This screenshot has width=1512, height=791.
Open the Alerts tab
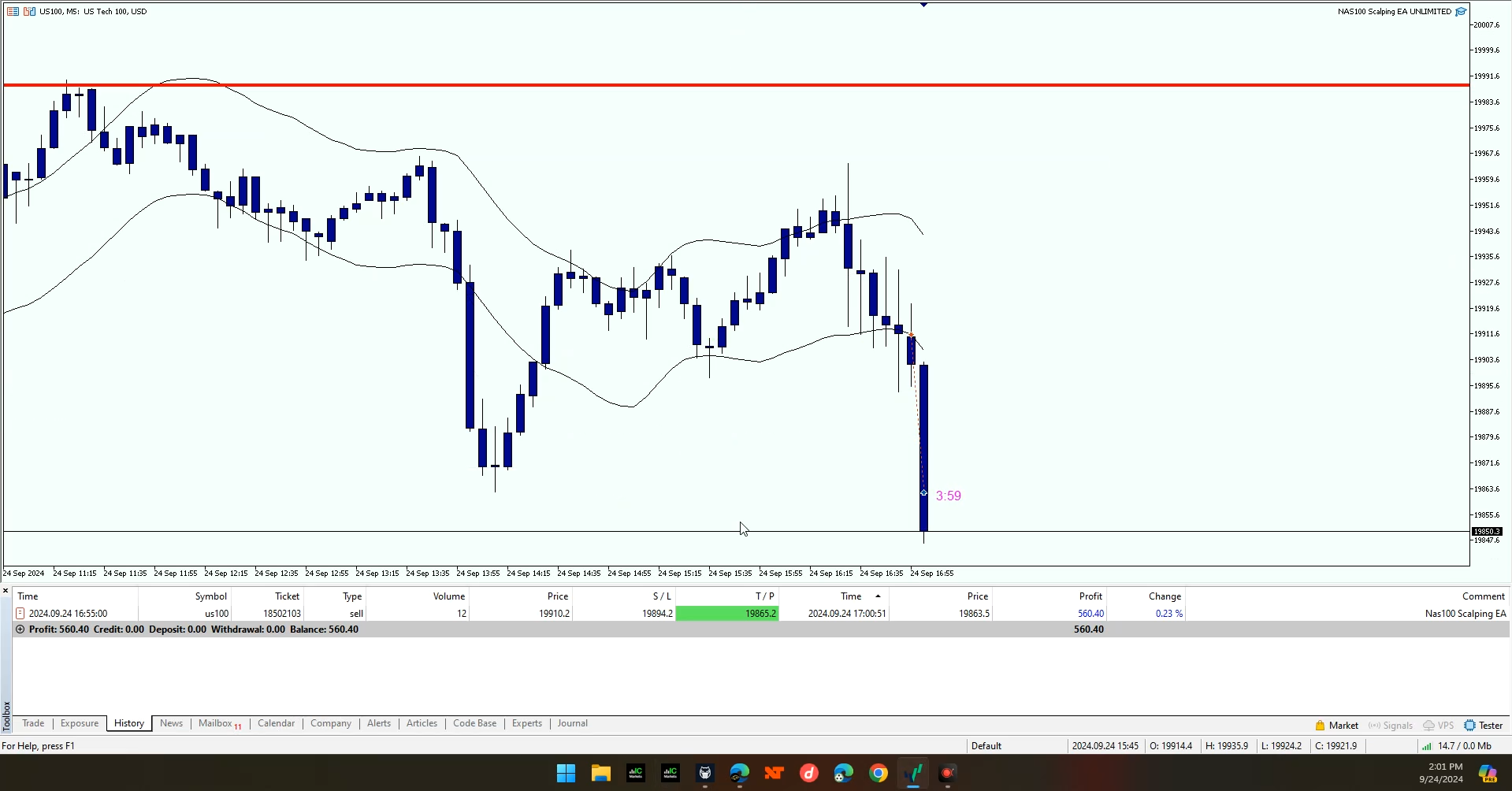point(379,723)
